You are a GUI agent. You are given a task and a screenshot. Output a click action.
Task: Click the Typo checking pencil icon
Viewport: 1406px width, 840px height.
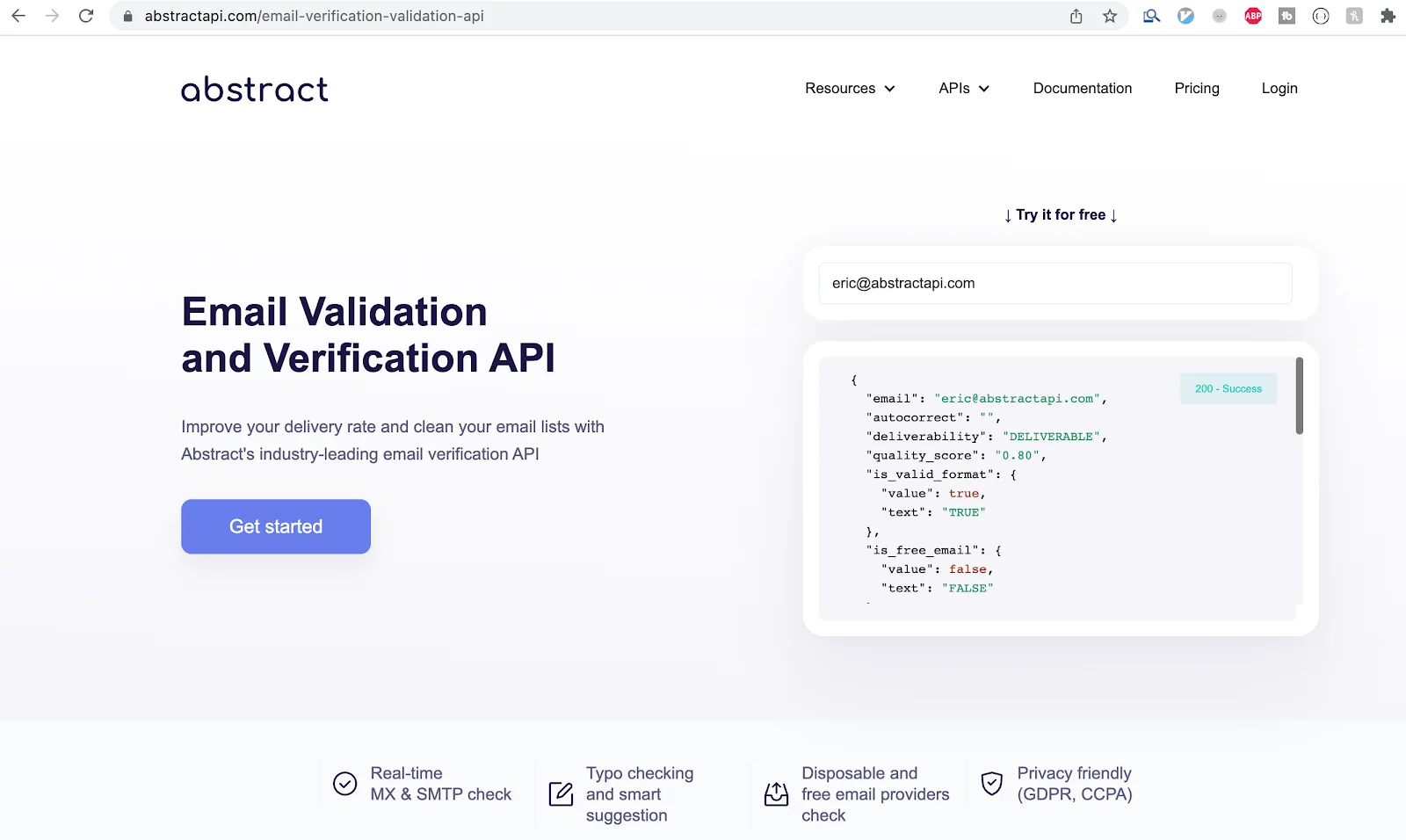560,793
